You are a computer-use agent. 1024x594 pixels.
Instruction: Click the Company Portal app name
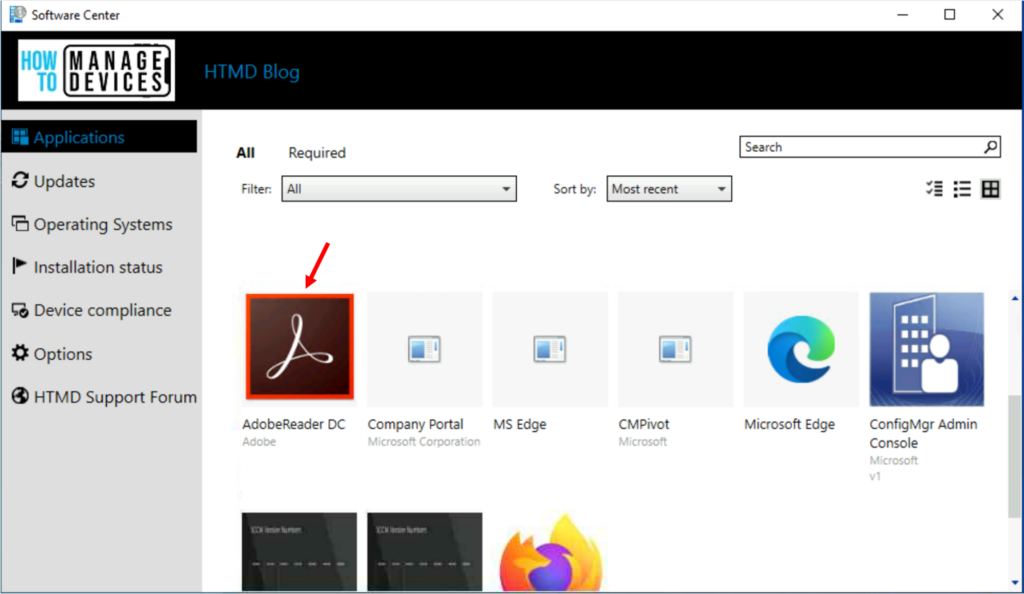(415, 424)
